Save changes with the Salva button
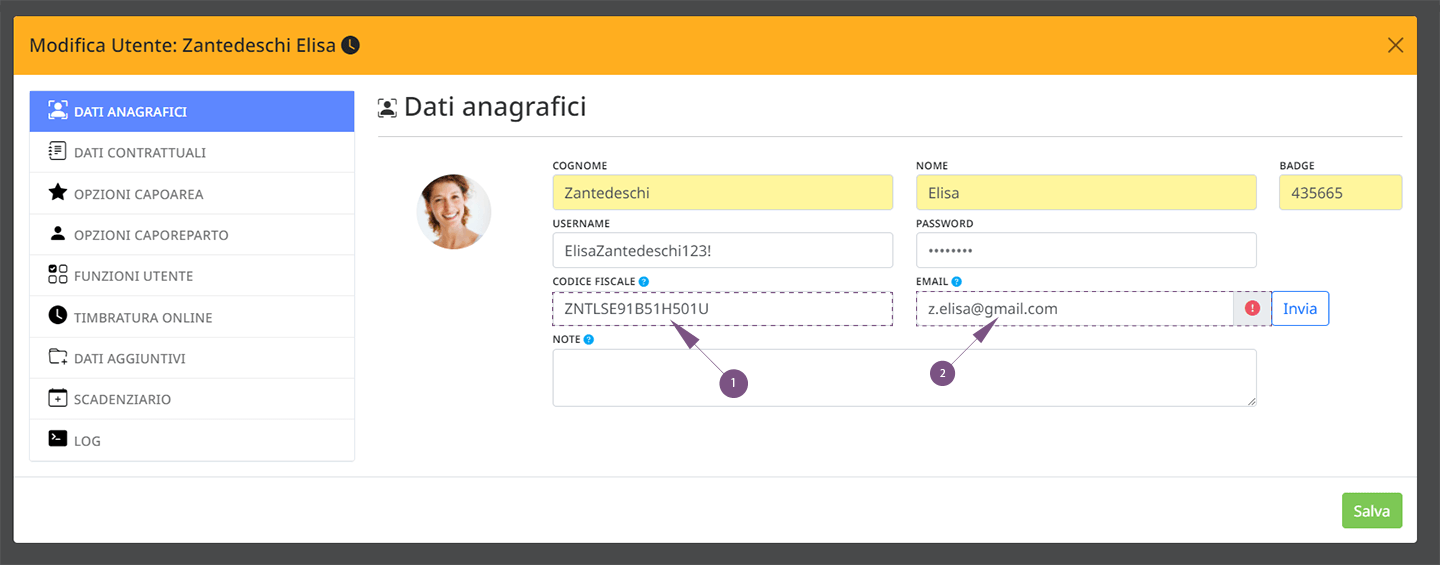 (x=1372, y=510)
